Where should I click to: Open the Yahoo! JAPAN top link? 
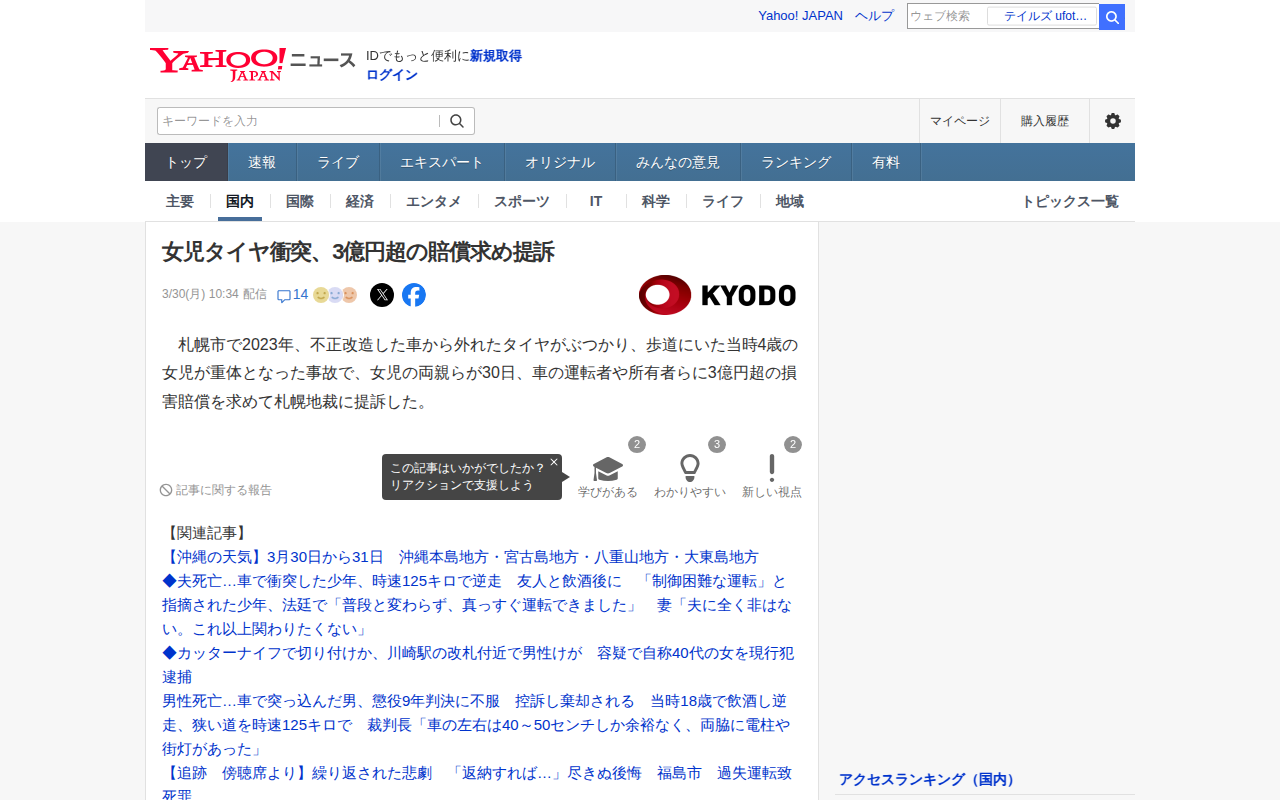[800, 16]
